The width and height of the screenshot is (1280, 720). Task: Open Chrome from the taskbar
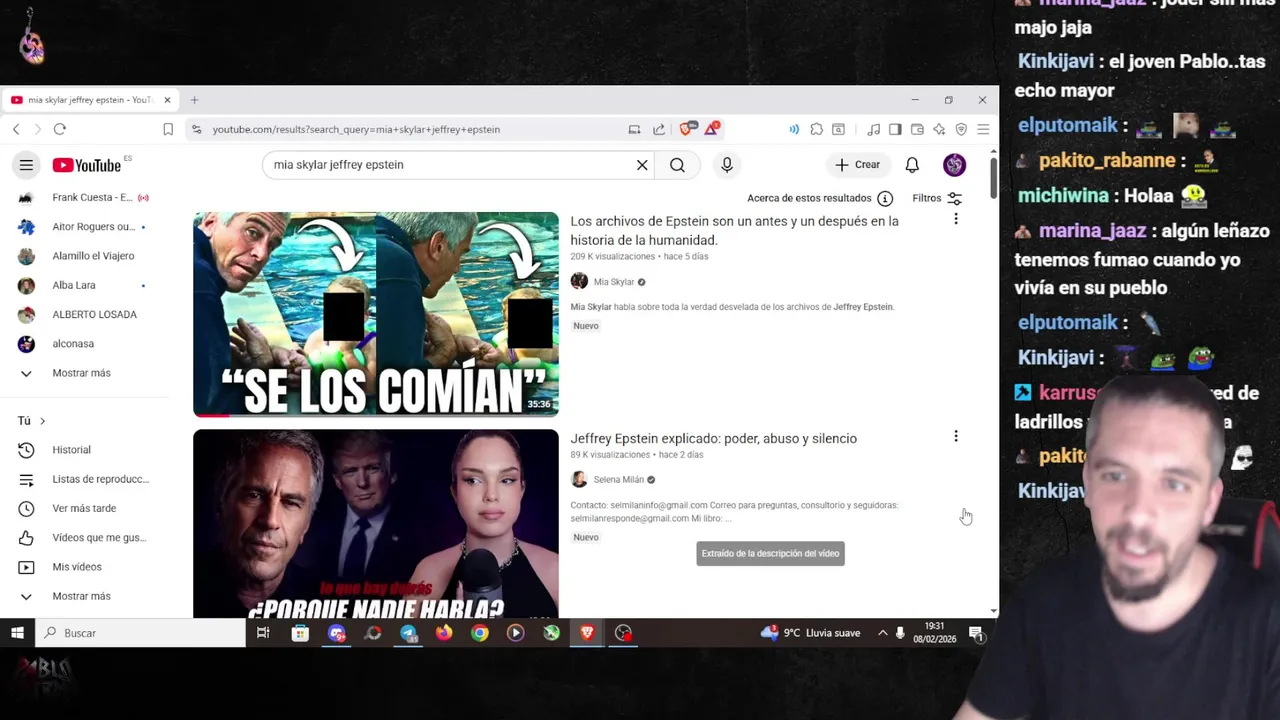click(480, 633)
